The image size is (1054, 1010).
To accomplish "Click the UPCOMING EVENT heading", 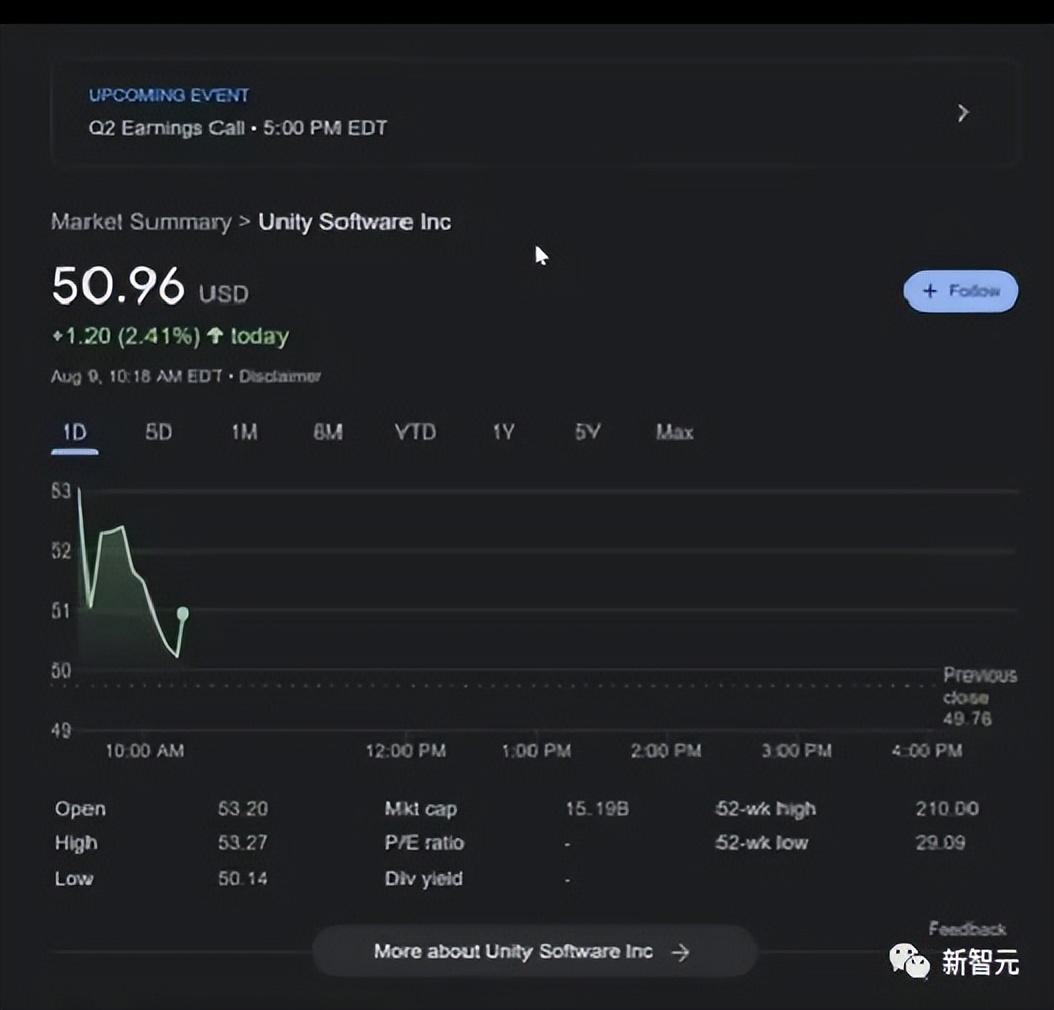I will point(169,95).
